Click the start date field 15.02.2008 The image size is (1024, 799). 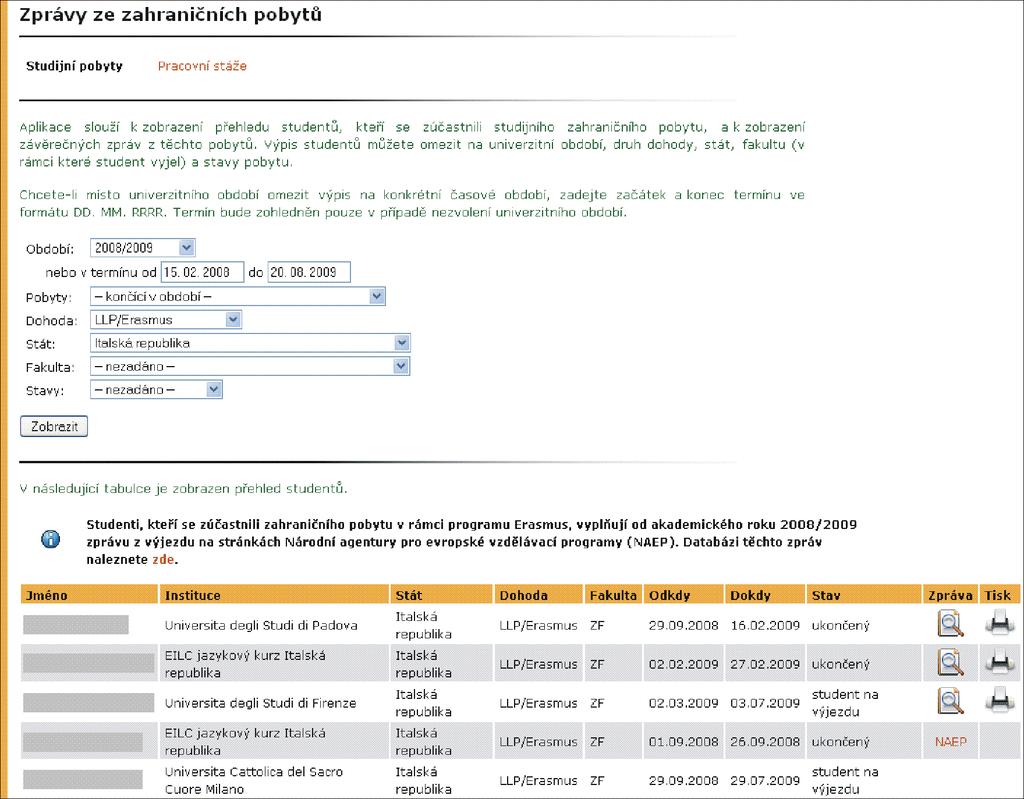202,272
